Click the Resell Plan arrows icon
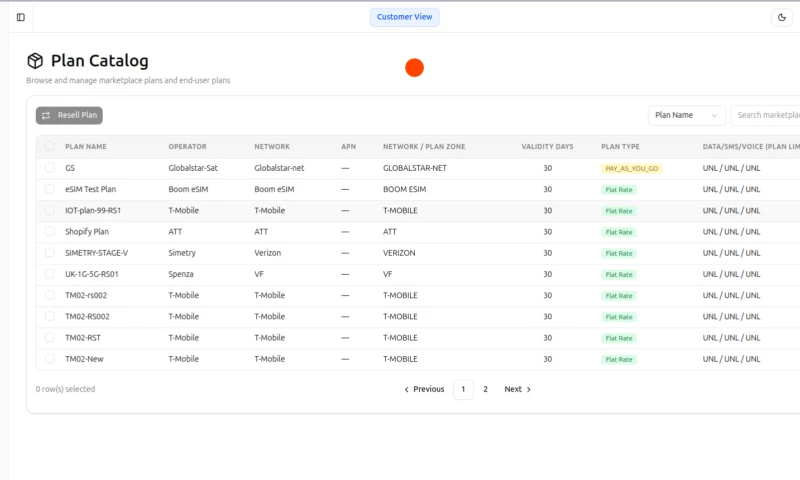Image resolution: width=800 pixels, height=480 pixels. (46, 115)
